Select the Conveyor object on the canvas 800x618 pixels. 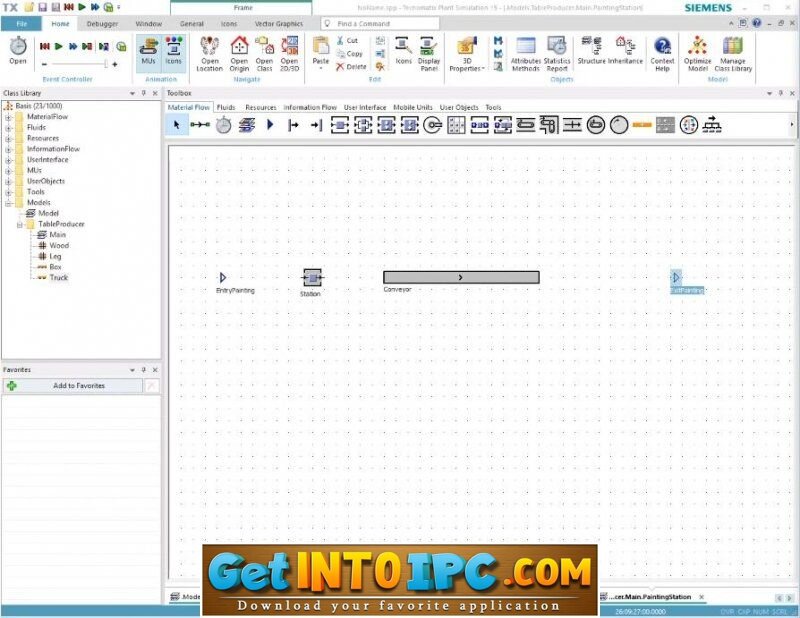tap(461, 277)
